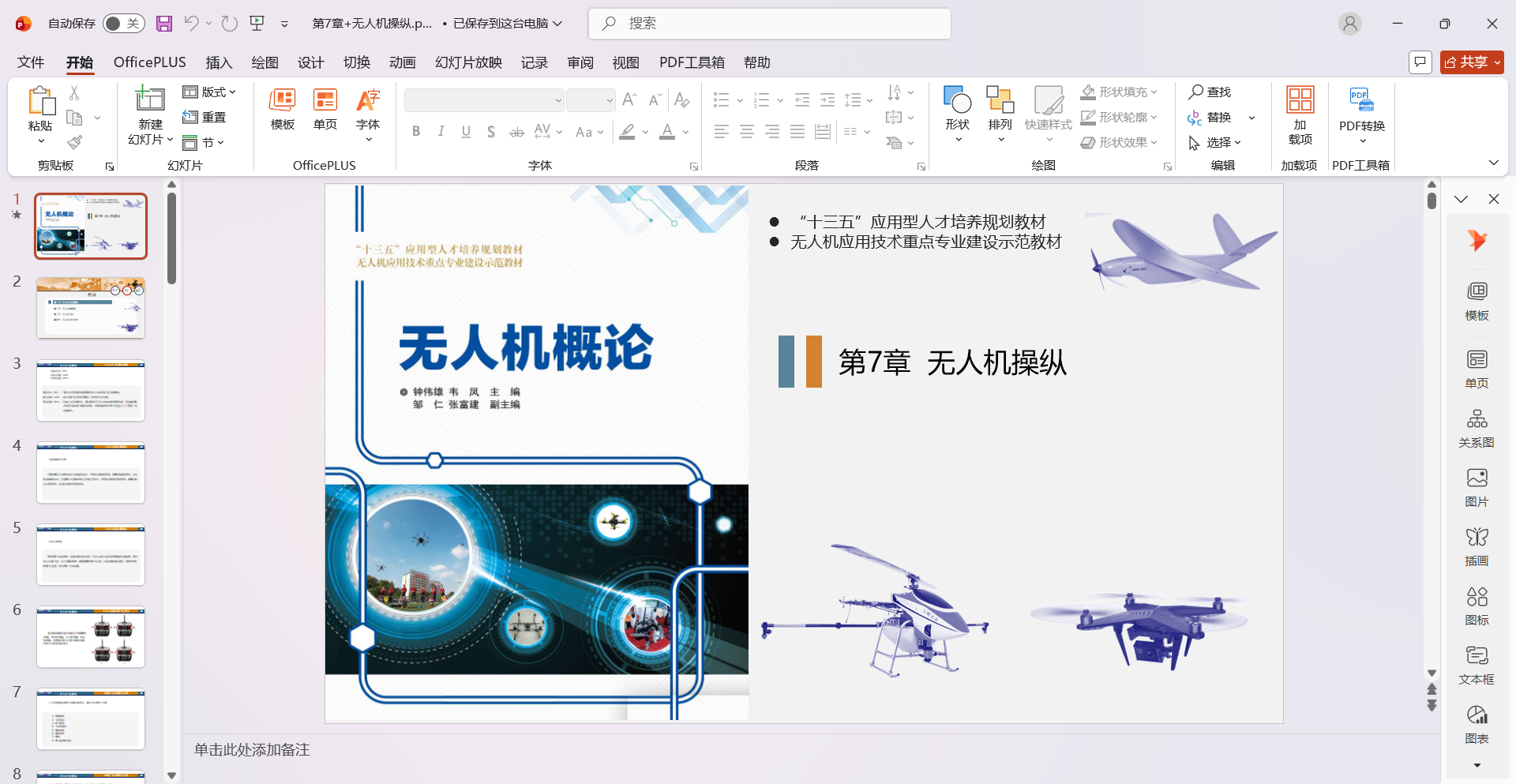Image resolution: width=1516 pixels, height=784 pixels.
Task: Collapse the ribbon with the chevron arrow
Action: click(1493, 163)
